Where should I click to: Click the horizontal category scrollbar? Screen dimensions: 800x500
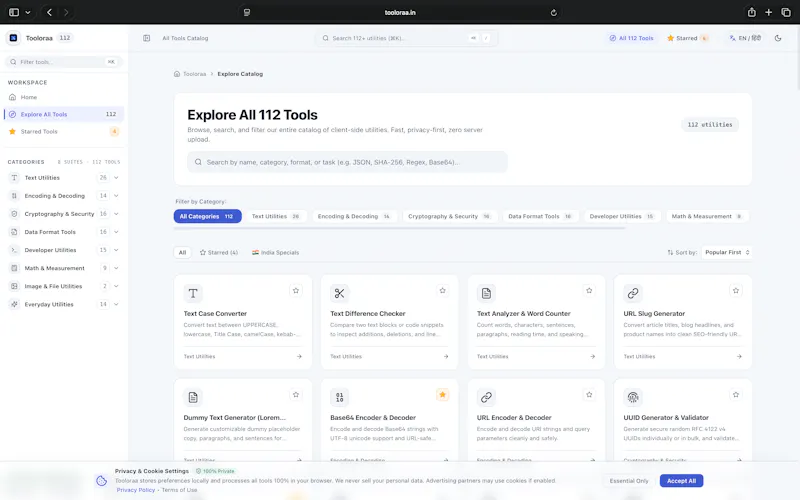(399, 228)
